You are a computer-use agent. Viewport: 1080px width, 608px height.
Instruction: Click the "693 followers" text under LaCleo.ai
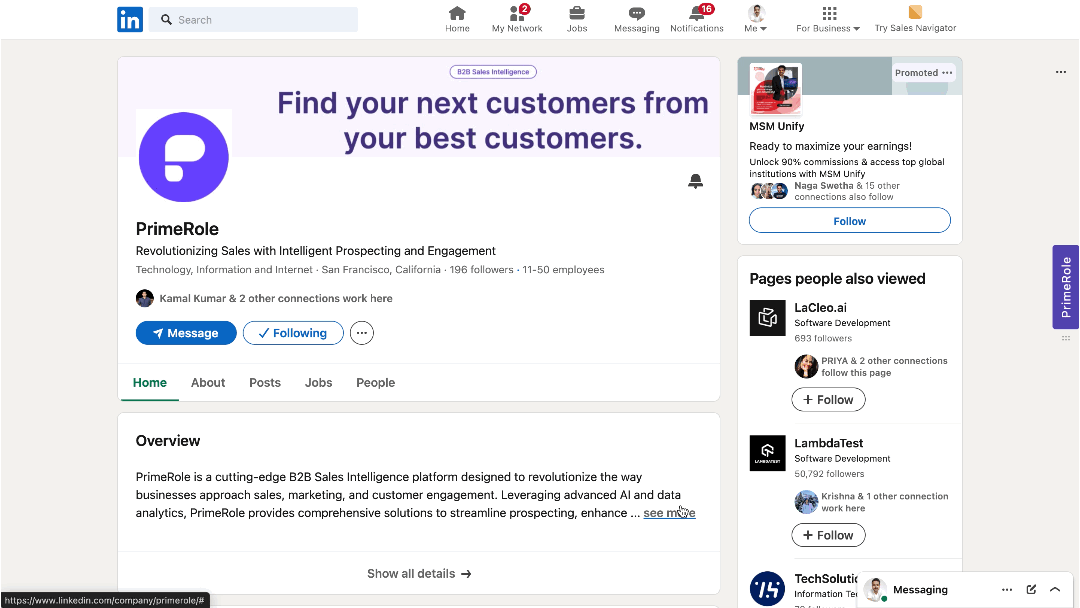(x=823, y=339)
